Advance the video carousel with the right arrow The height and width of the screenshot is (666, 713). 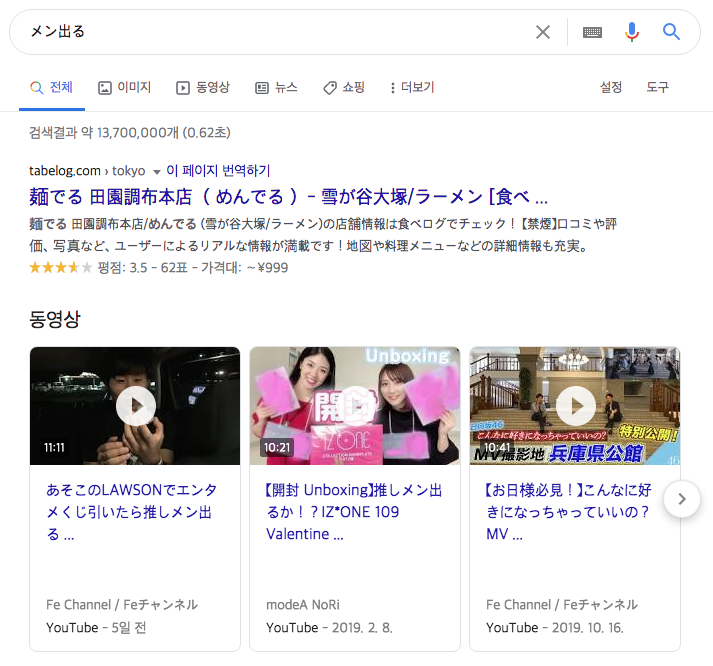(x=682, y=499)
